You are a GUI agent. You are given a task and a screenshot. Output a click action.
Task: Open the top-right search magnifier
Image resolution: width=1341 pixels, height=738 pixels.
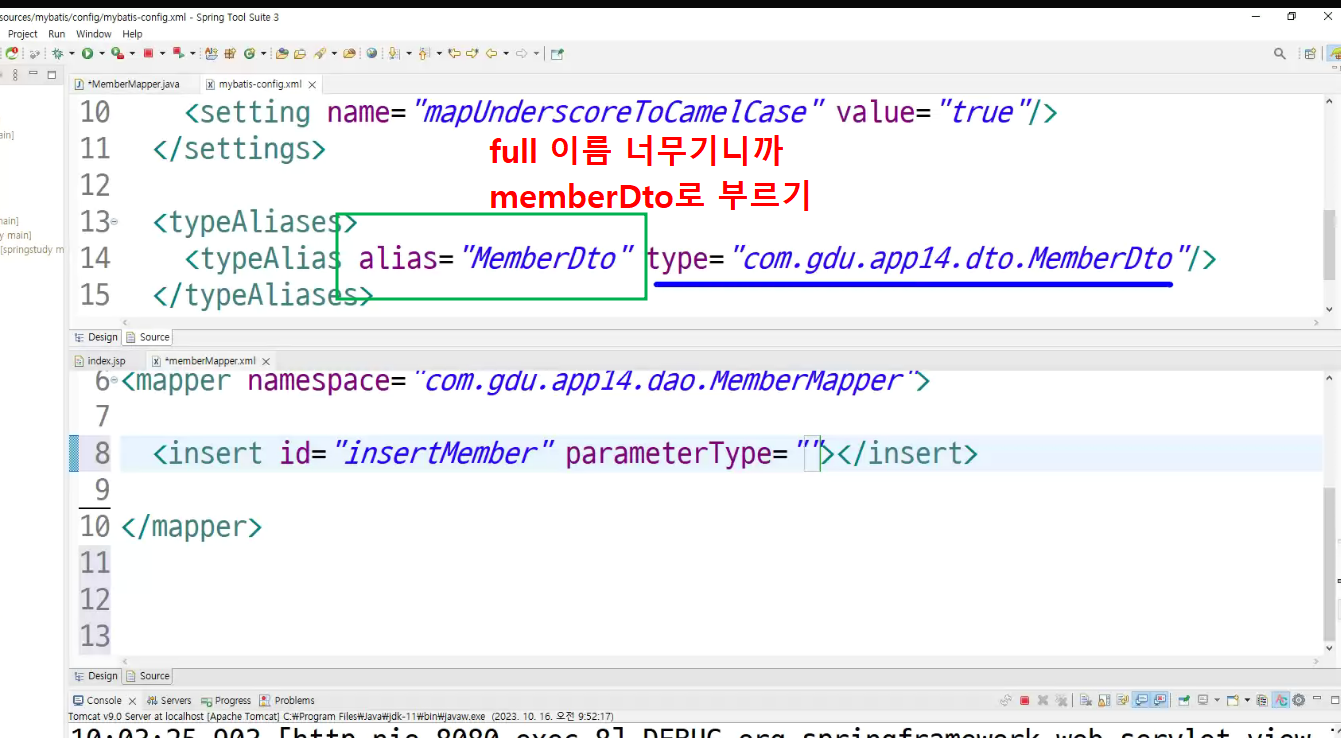click(1279, 53)
